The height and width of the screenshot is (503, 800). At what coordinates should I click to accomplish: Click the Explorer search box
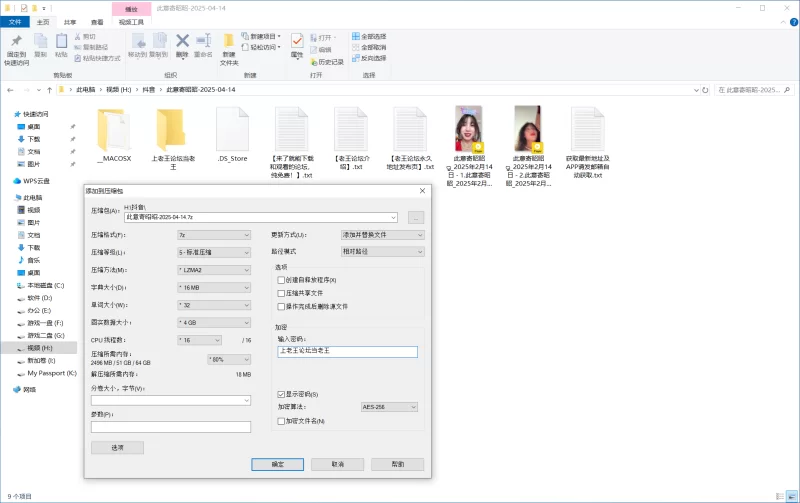[x=754, y=90]
